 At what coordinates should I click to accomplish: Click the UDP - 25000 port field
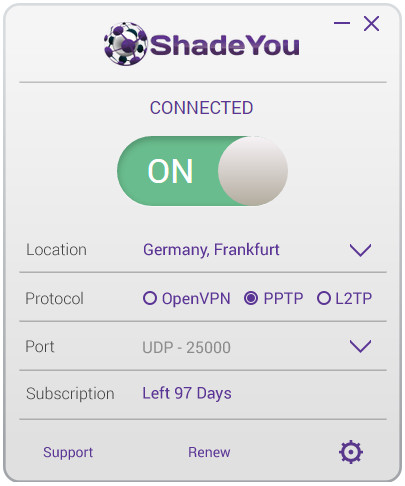(186, 347)
